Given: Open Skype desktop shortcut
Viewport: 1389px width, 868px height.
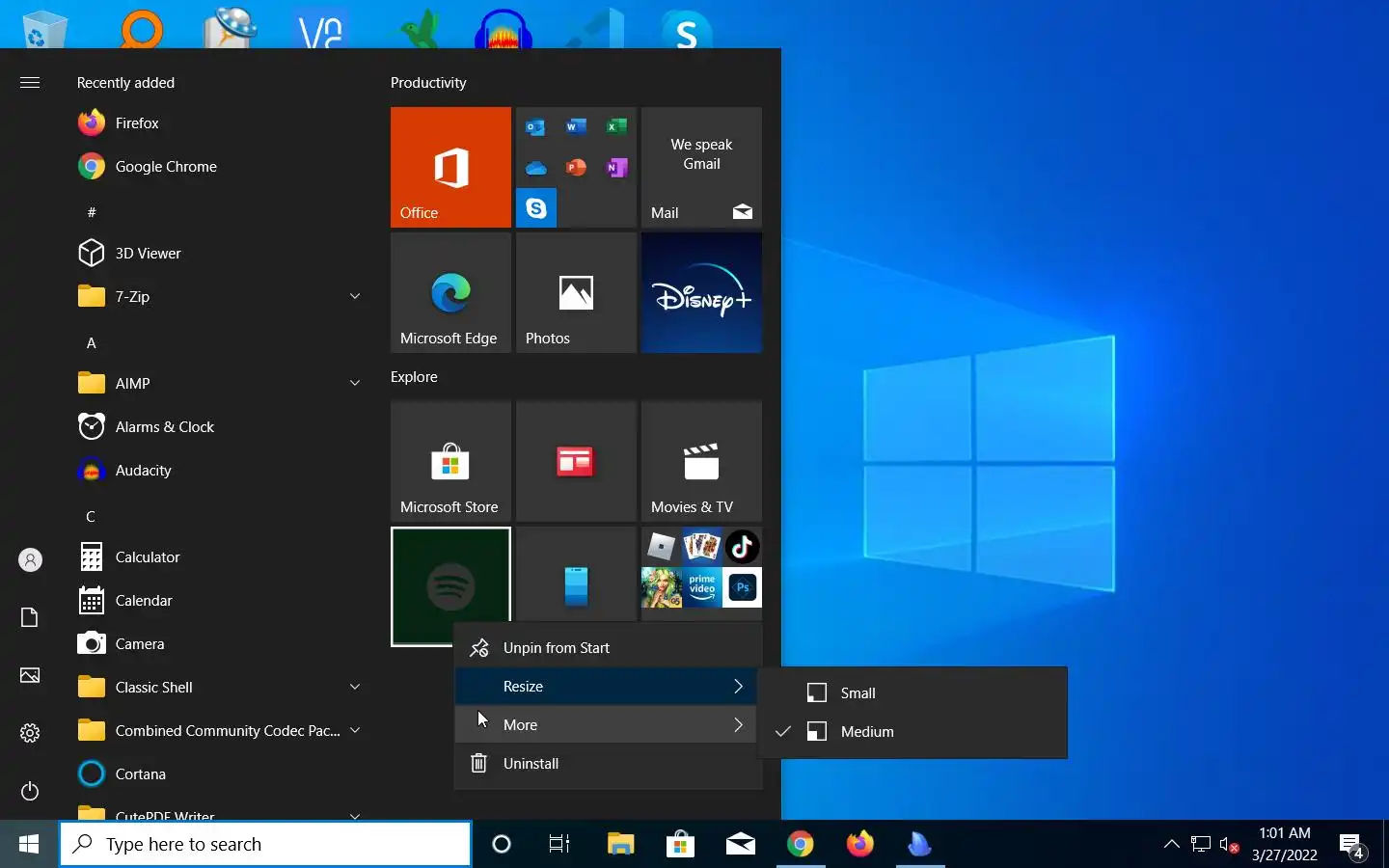Looking at the screenshot, I should [x=687, y=29].
